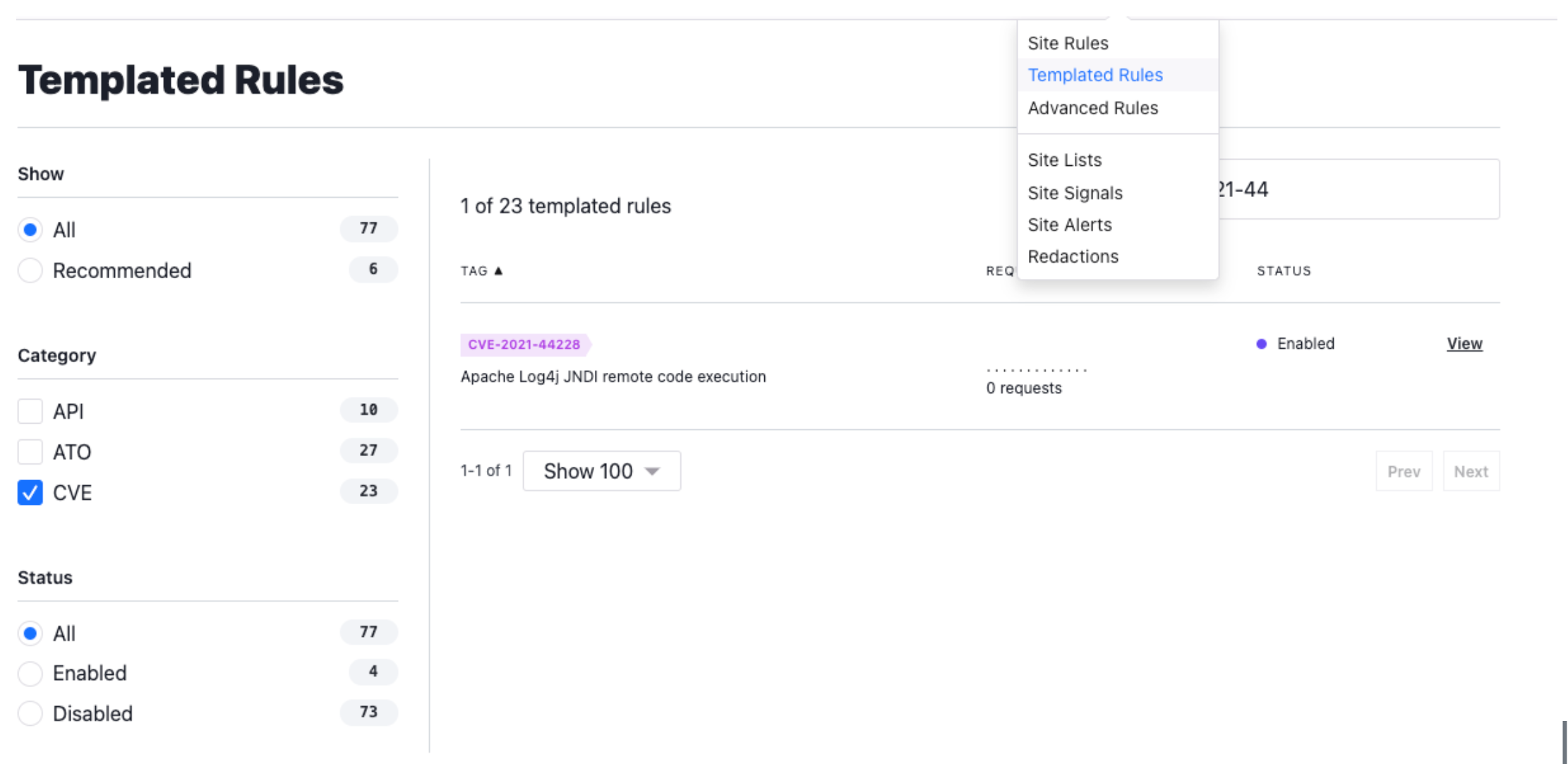Select Redactions from the dropdown menu
This screenshot has height=764, width=1568.
(1073, 256)
